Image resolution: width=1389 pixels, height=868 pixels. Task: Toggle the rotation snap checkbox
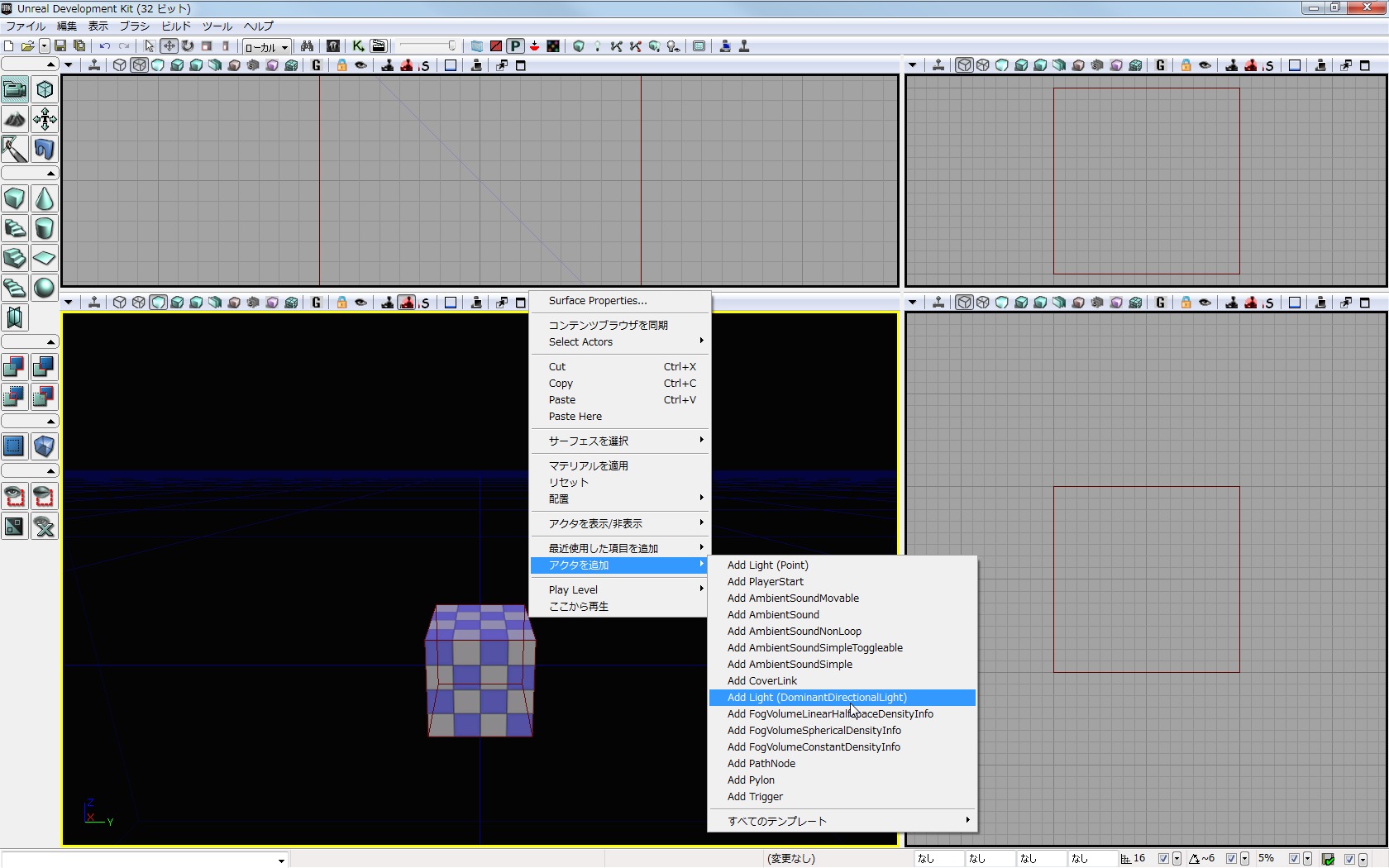[x=1231, y=859]
